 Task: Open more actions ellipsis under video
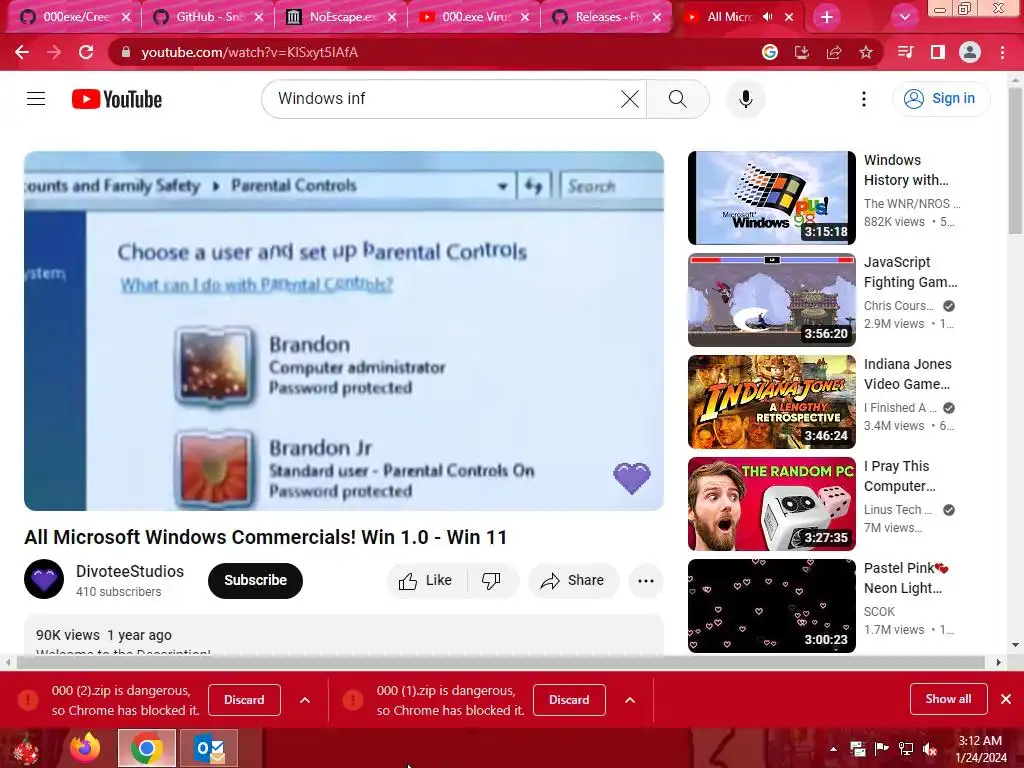[x=646, y=581]
